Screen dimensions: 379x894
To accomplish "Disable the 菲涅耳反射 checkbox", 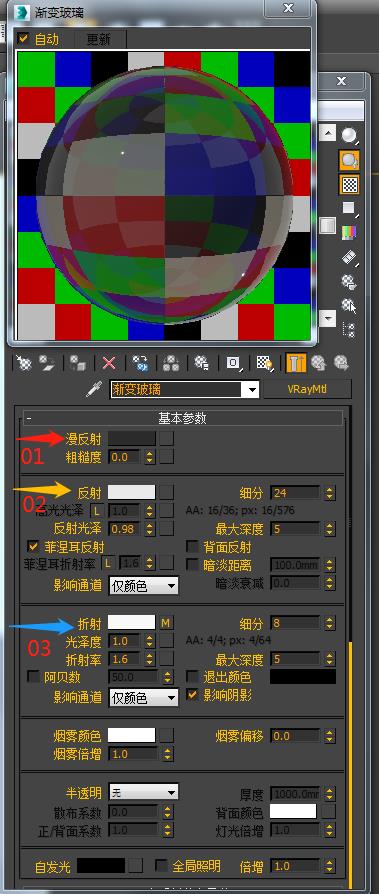I will pyautogui.click(x=34, y=547).
